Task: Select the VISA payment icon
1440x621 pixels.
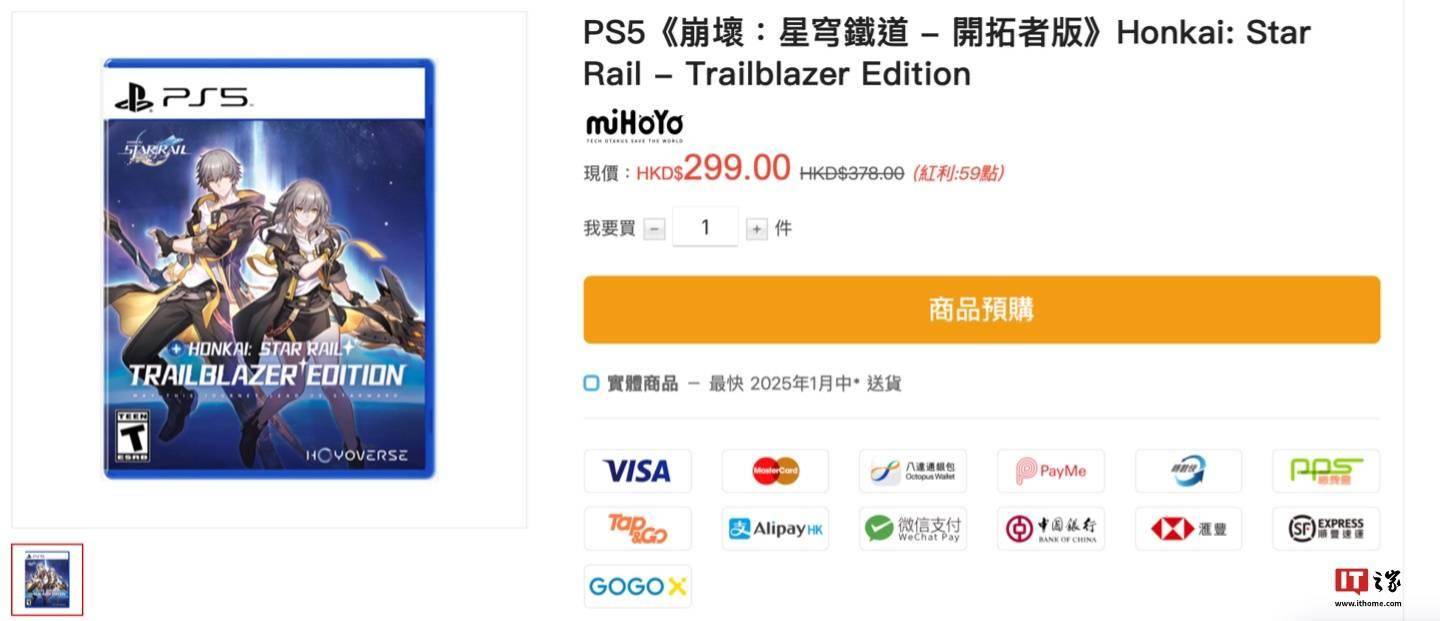Action: 637,471
